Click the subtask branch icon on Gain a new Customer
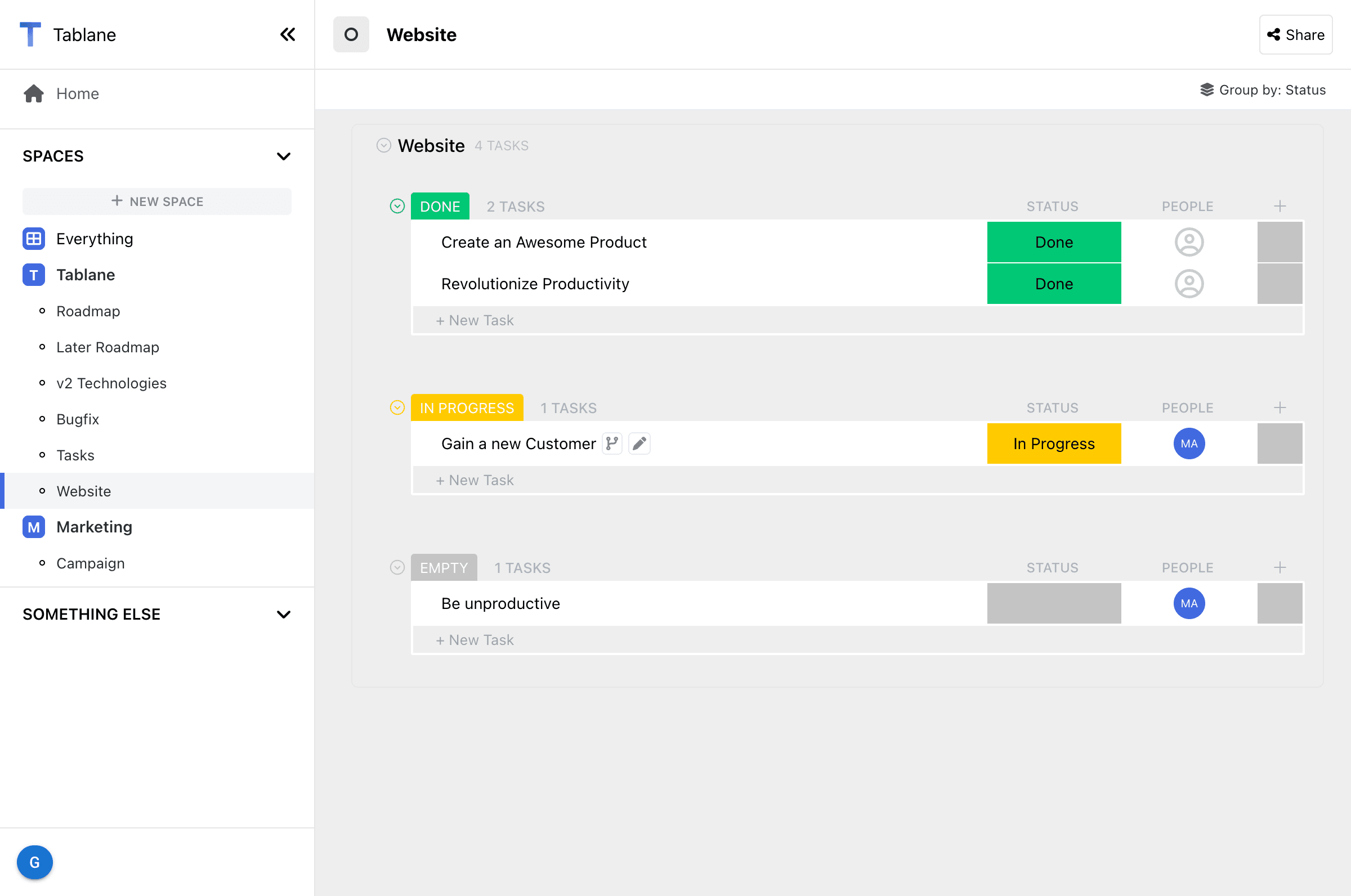1351x896 pixels. pos(612,443)
